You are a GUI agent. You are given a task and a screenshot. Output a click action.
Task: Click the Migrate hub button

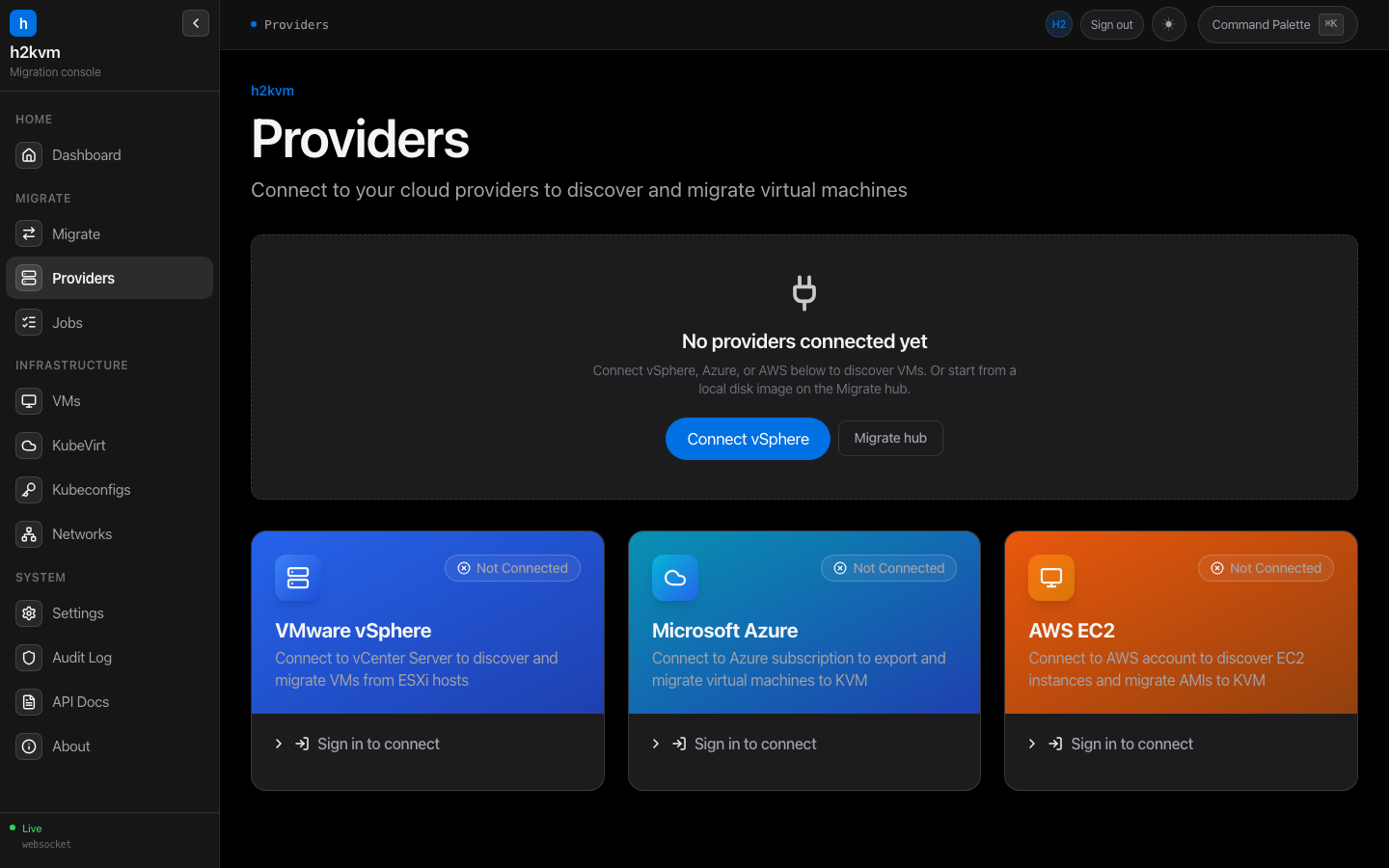890,438
